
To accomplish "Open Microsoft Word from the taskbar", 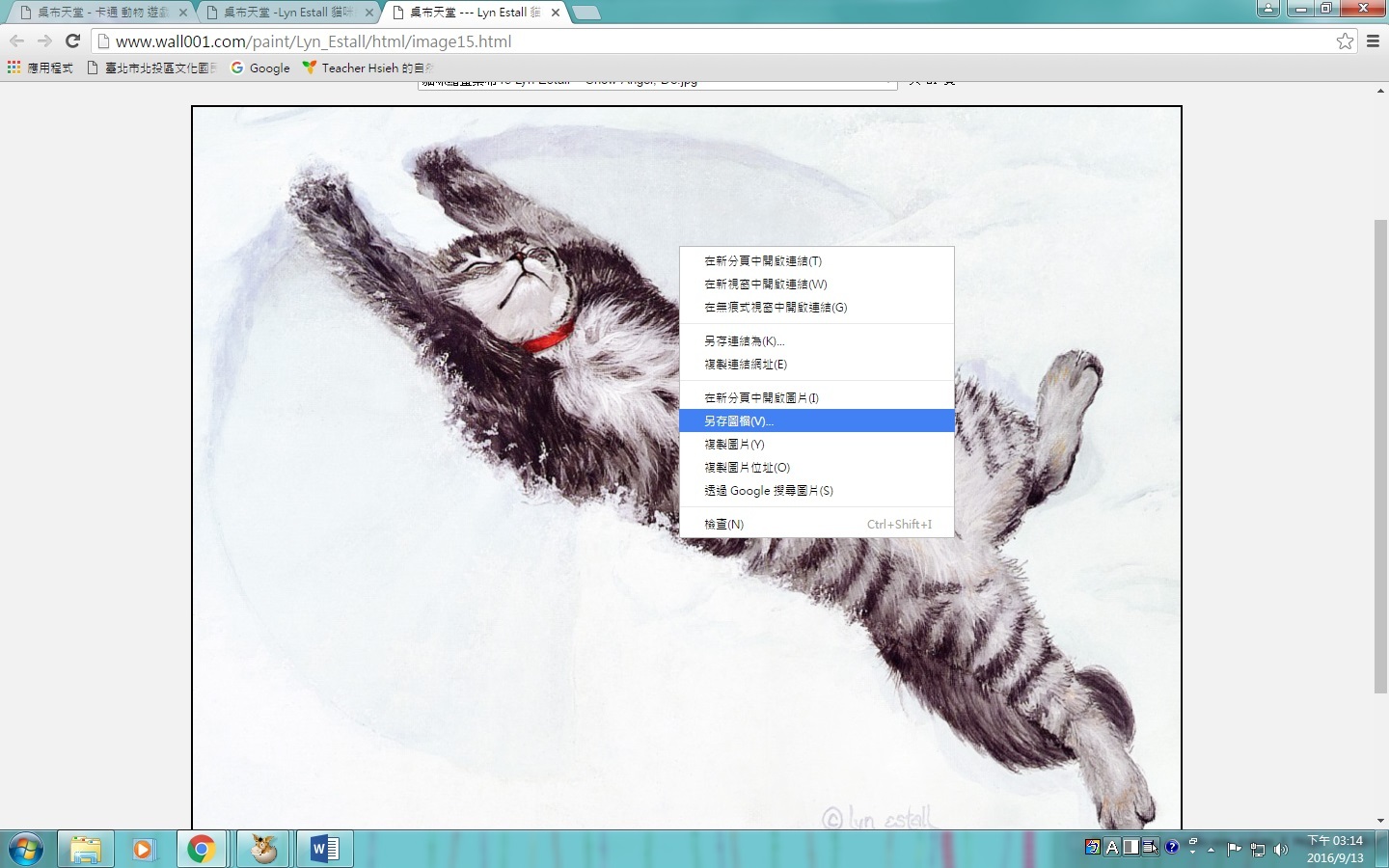I will point(324,849).
